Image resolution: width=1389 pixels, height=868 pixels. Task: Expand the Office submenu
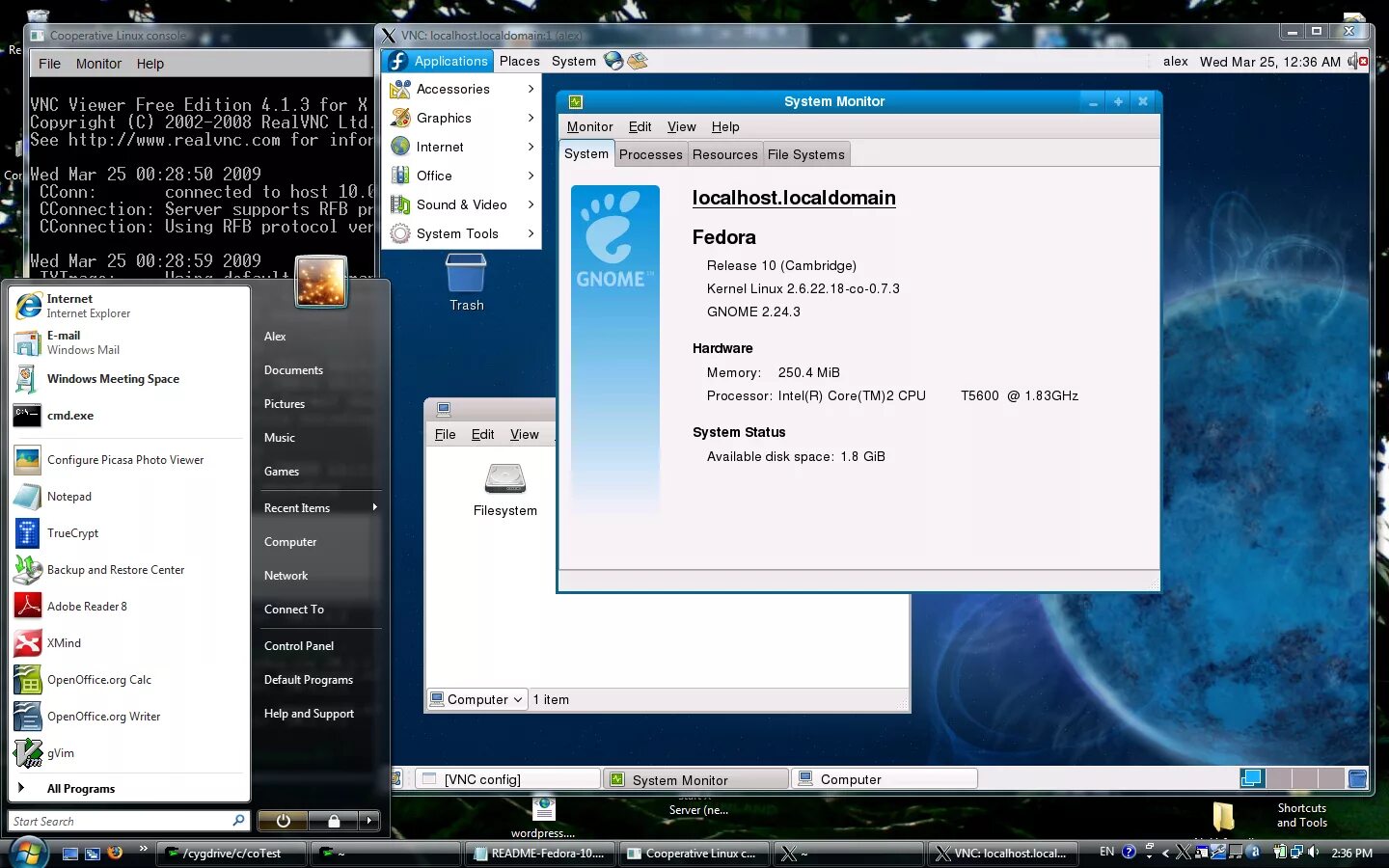pos(461,176)
